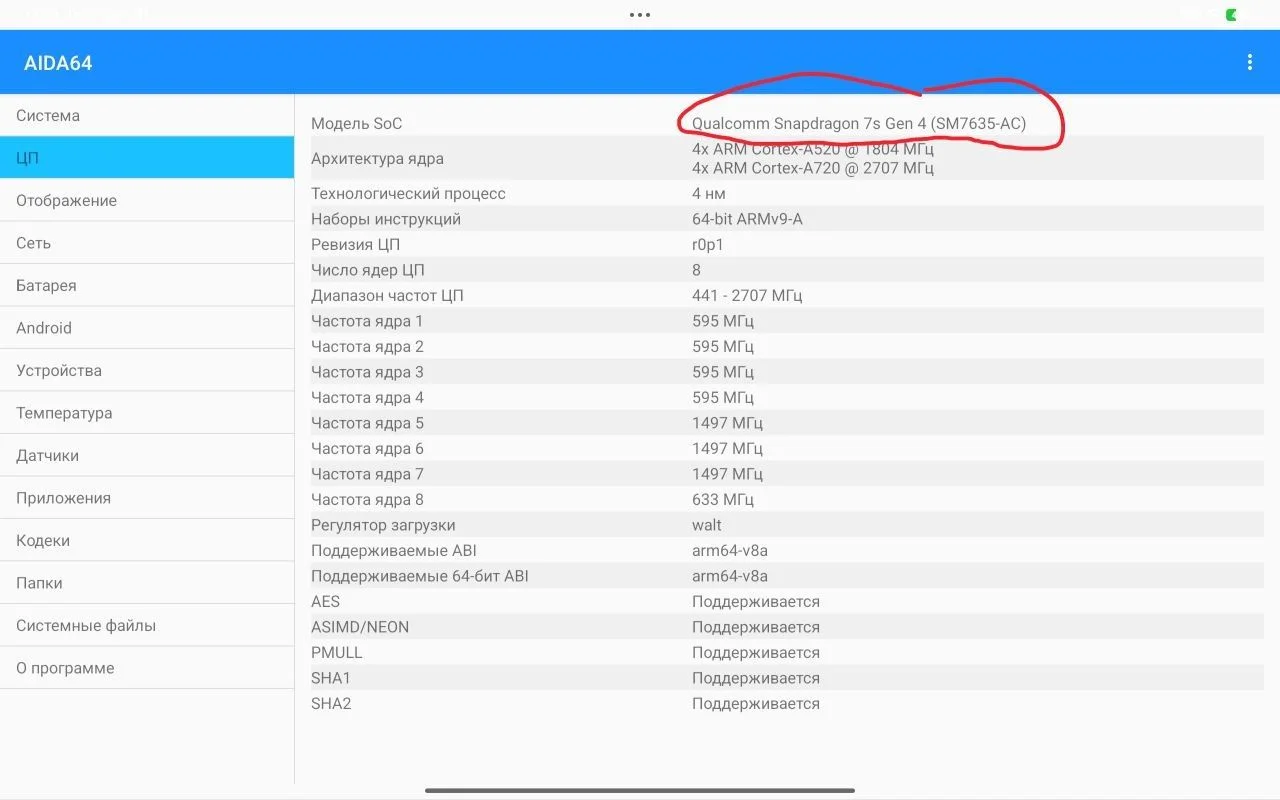1280x800 pixels.
Task: Click the 4x ARM Cortex-A520 @ 1804 МГц line
Action: 813,149
